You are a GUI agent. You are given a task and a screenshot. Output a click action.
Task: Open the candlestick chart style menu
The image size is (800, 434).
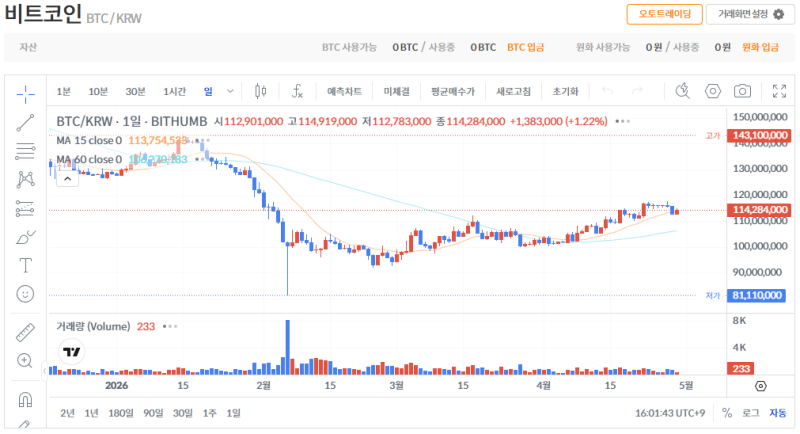coord(260,91)
